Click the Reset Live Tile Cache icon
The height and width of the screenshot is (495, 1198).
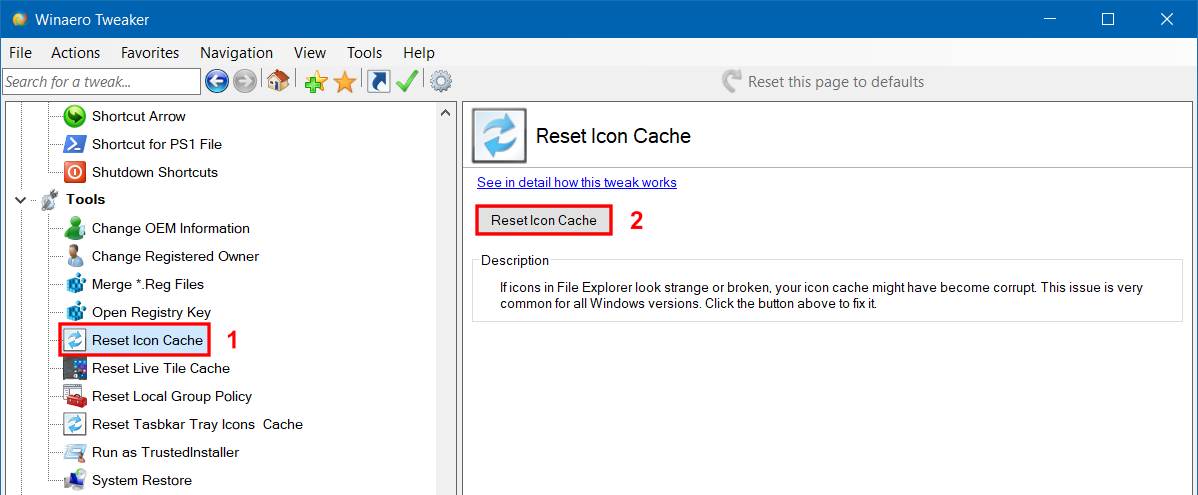coord(75,368)
